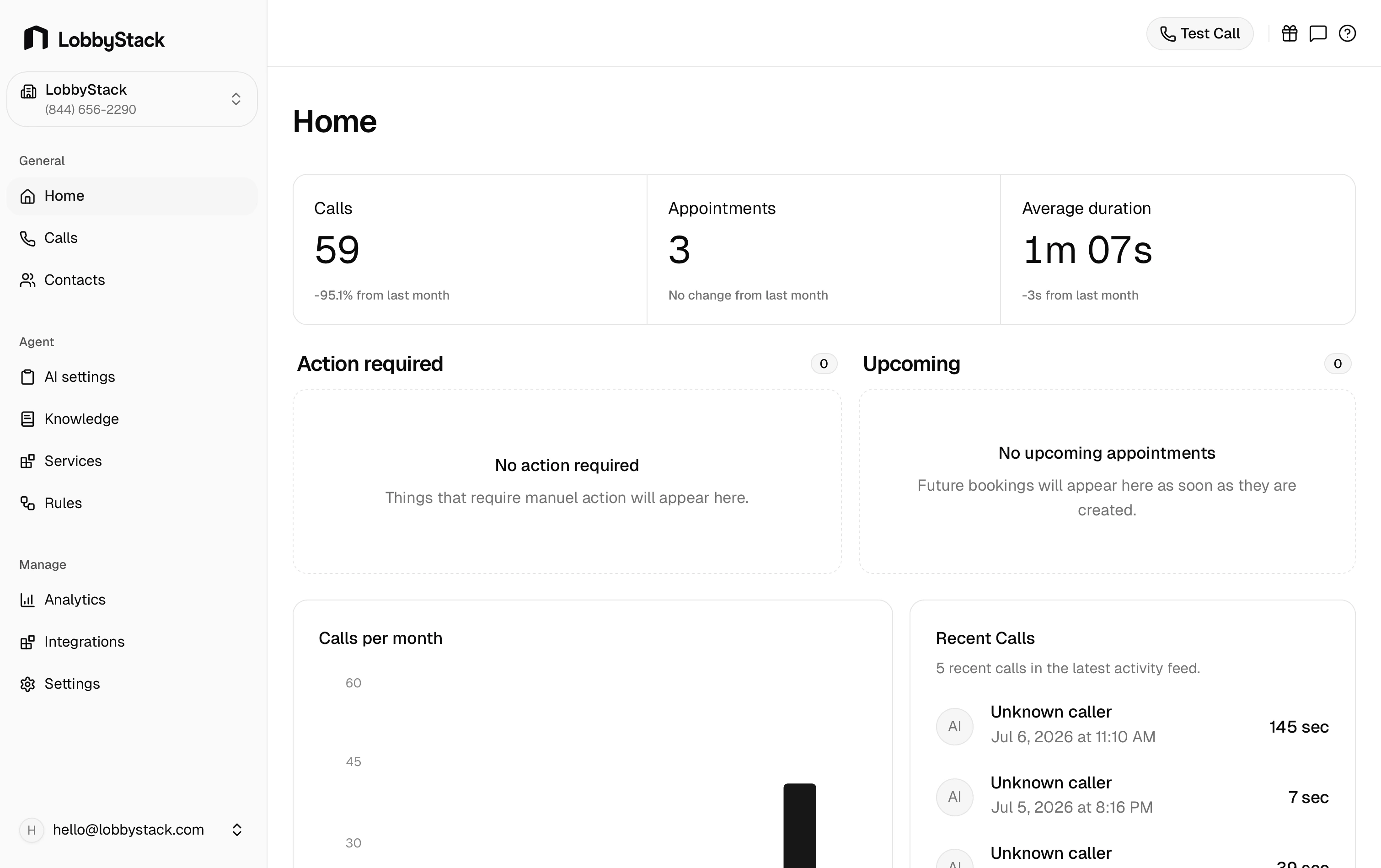Click the Rules workflow icon

(27, 503)
